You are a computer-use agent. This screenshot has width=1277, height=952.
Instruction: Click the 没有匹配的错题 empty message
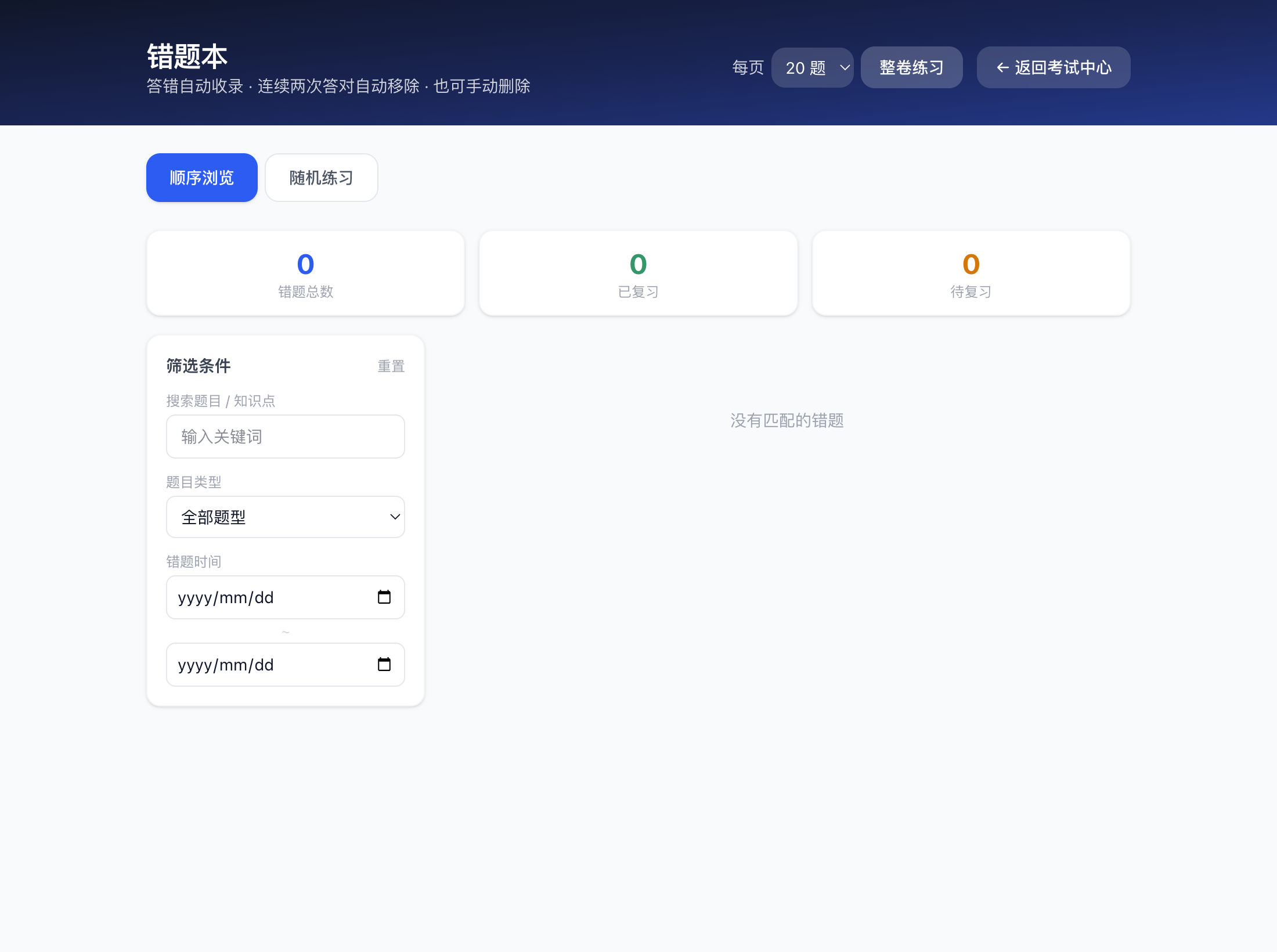[x=787, y=420]
